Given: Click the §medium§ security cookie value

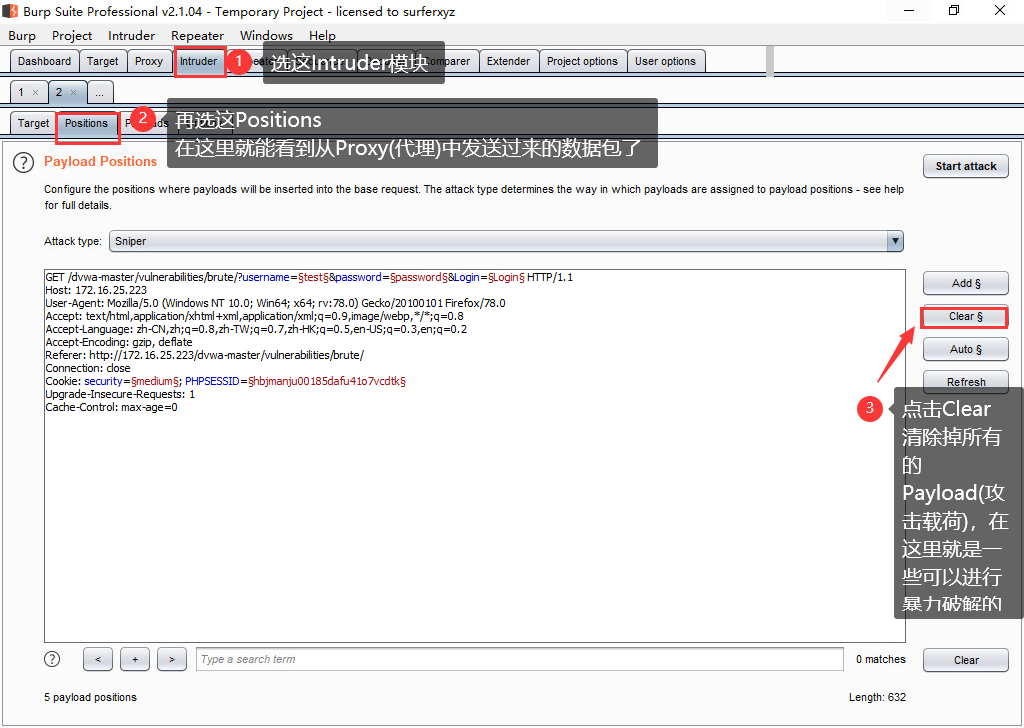Looking at the screenshot, I should [155, 381].
